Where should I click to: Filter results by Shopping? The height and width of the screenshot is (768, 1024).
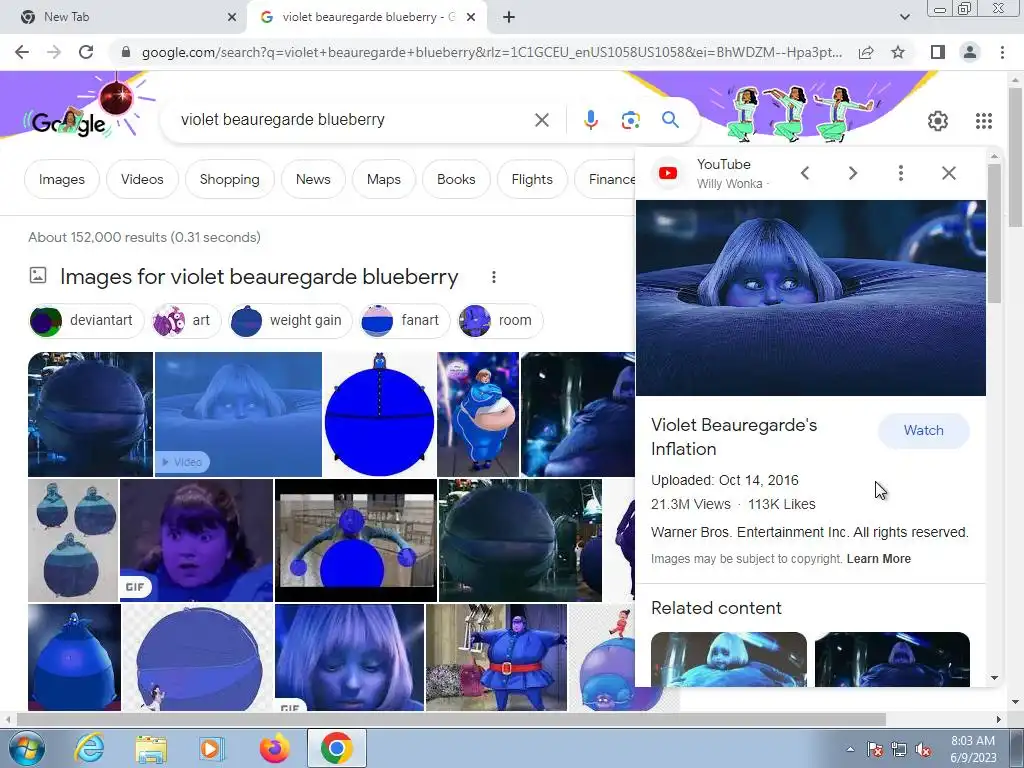click(x=229, y=179)
